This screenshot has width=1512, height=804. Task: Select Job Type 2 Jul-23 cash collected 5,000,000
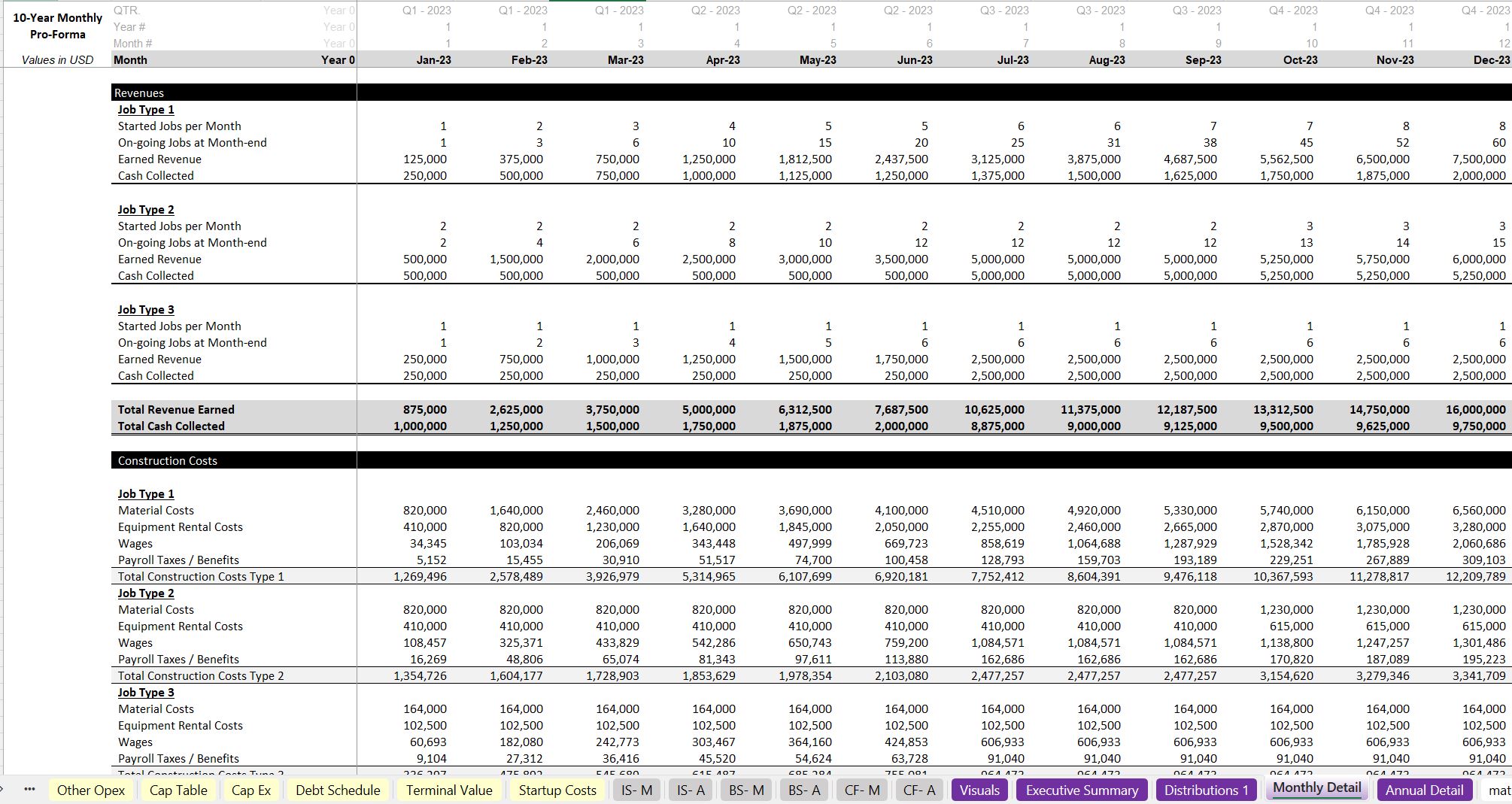[x=997, y=275]
